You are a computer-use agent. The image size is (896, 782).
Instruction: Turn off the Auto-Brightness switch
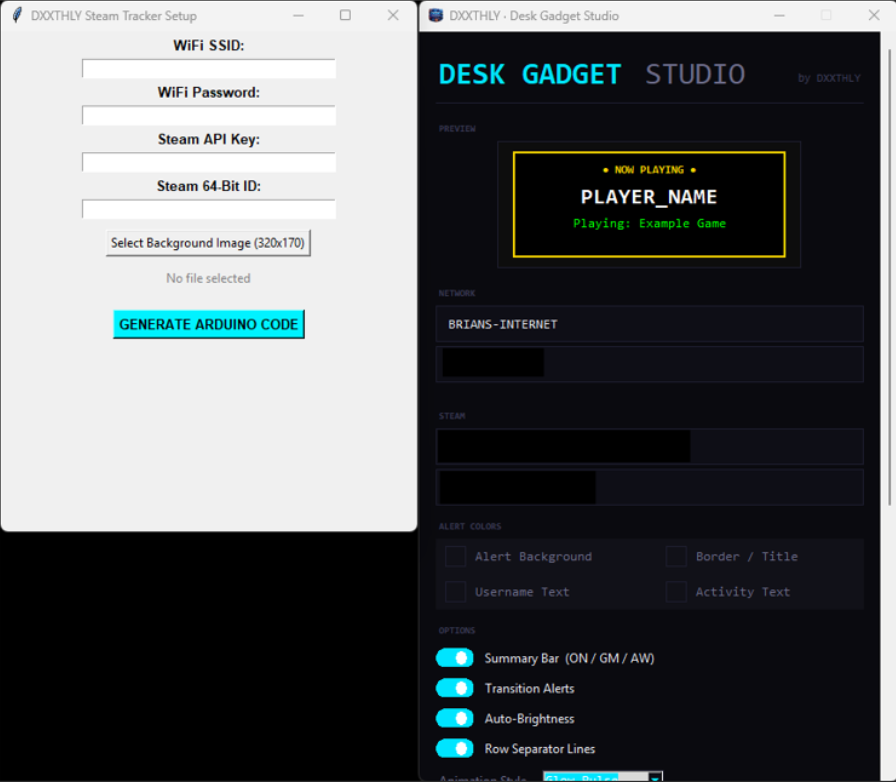point(455,719)
